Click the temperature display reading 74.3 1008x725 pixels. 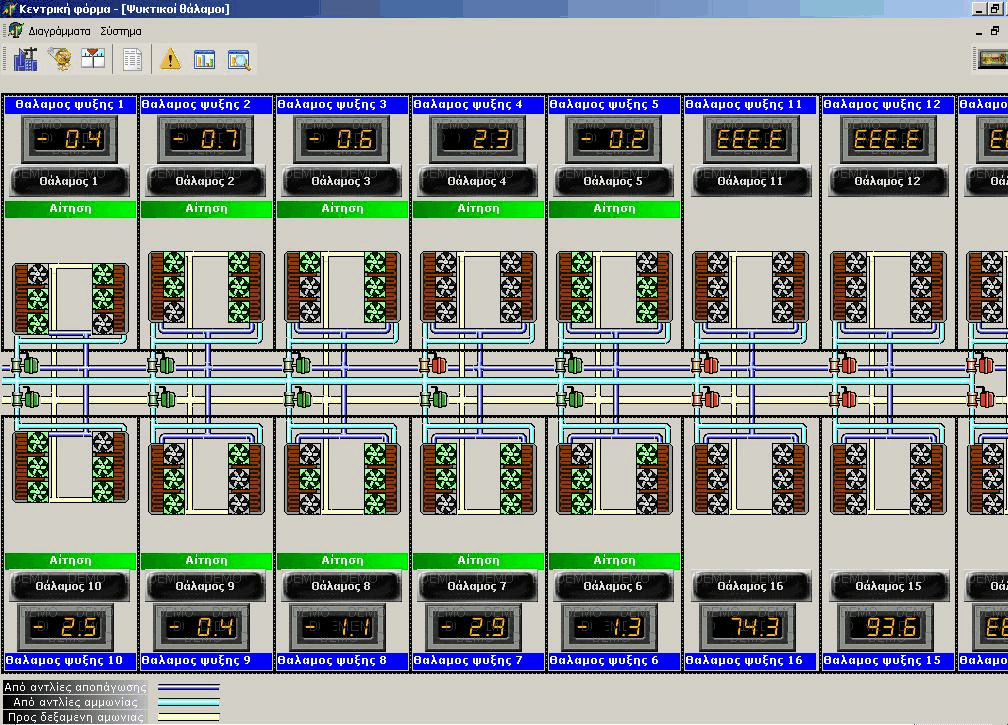750,628
